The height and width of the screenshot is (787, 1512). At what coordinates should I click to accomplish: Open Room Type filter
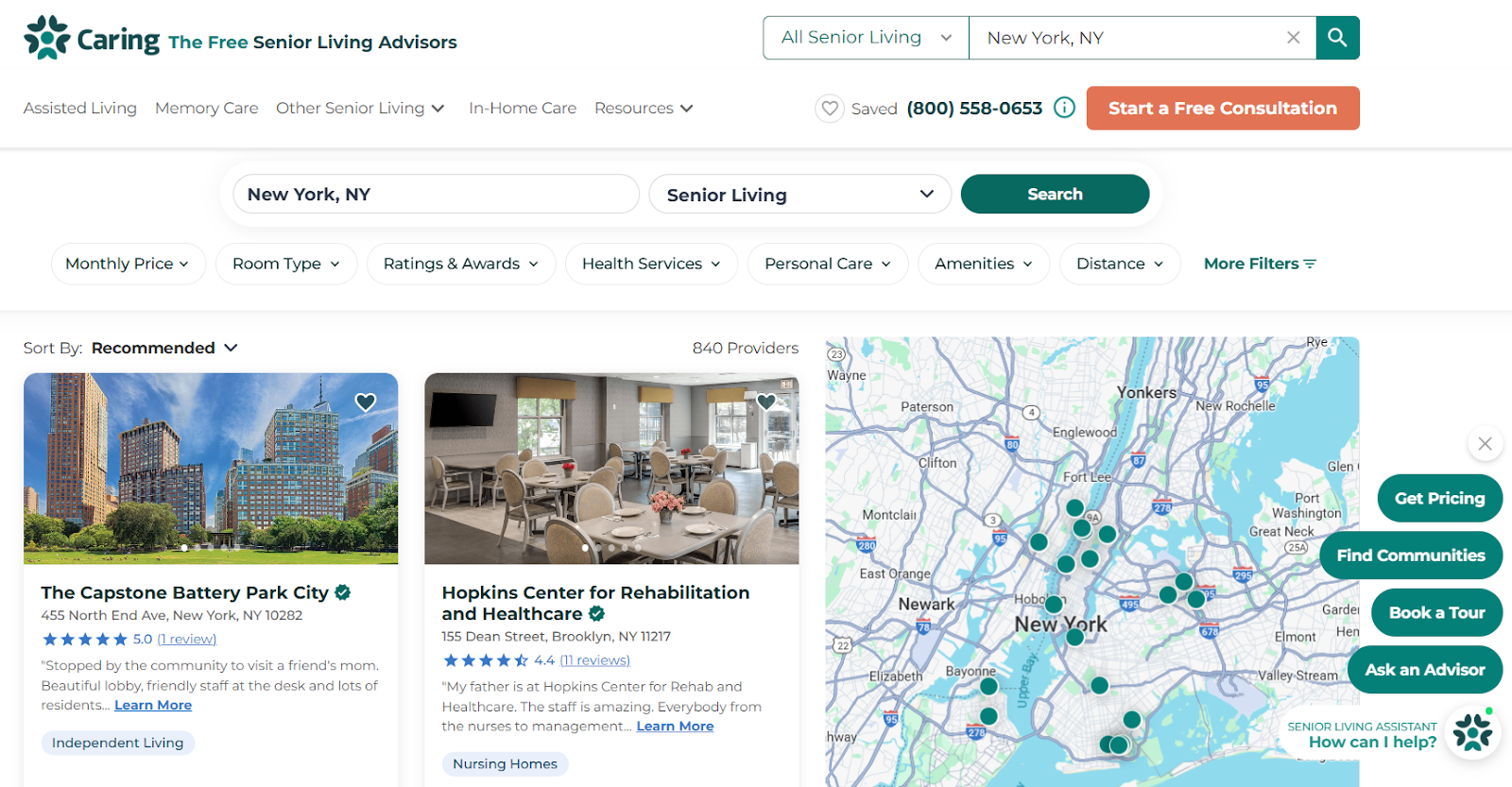(x=286, y=264)
